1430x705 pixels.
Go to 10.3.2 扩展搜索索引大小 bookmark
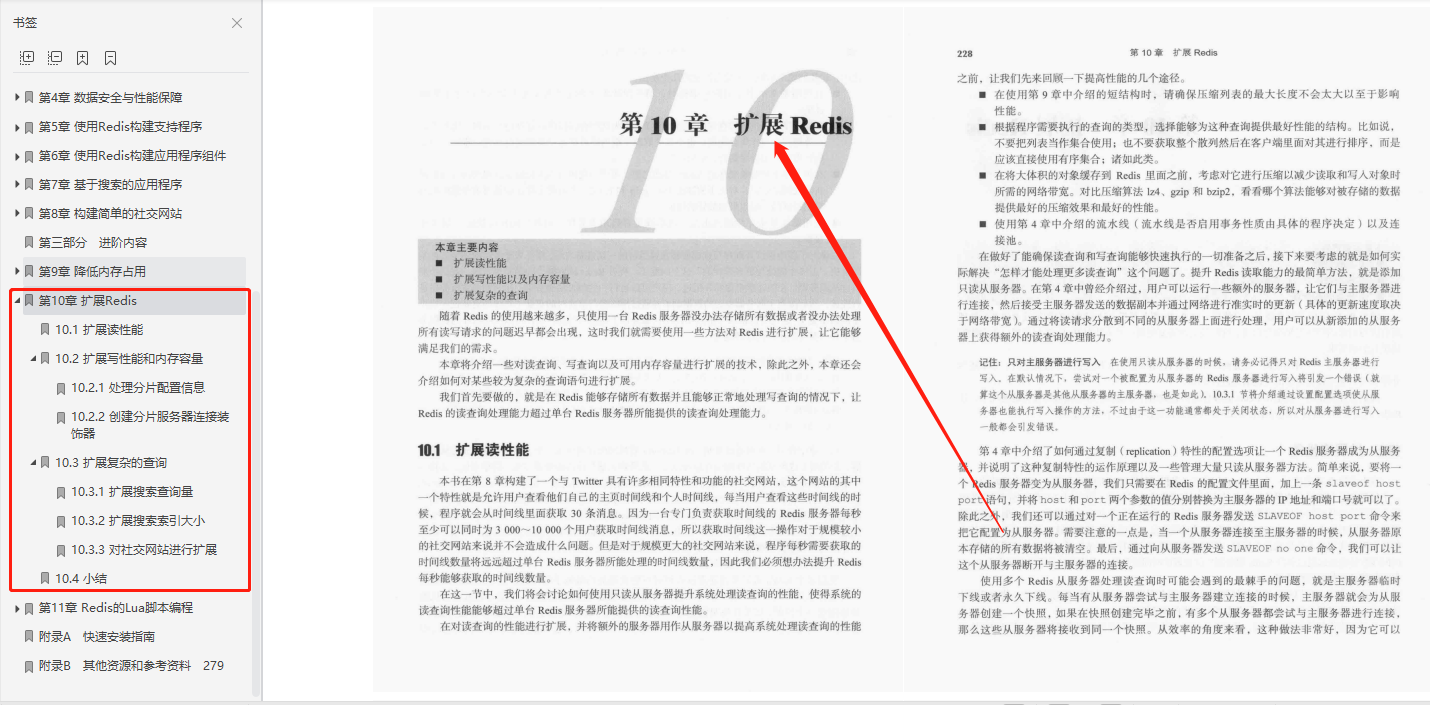tap(138, 521)
